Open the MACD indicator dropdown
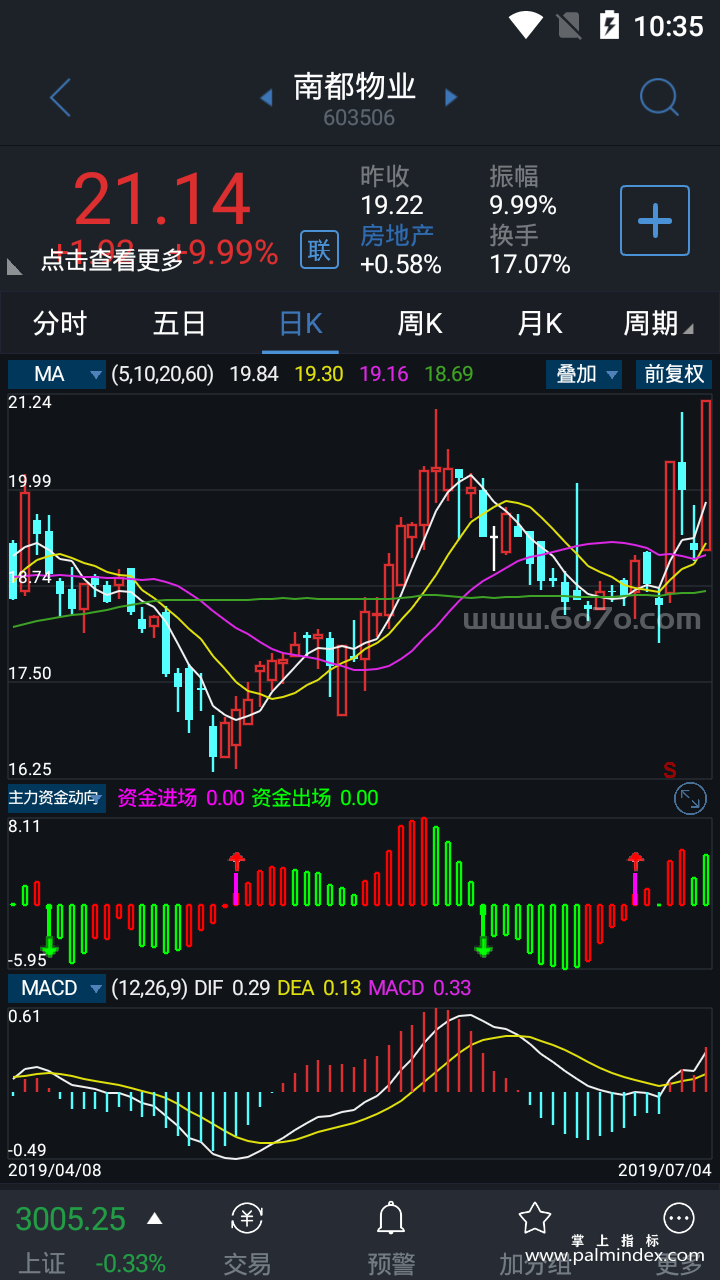Screen dimensions: 720x1280 tap(56, 988)
